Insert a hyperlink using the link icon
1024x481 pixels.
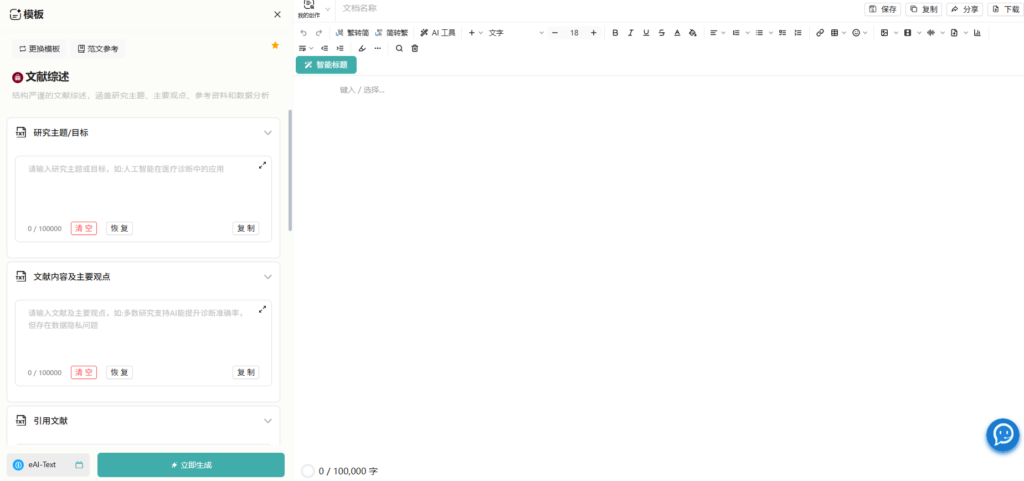pos(820,33)
